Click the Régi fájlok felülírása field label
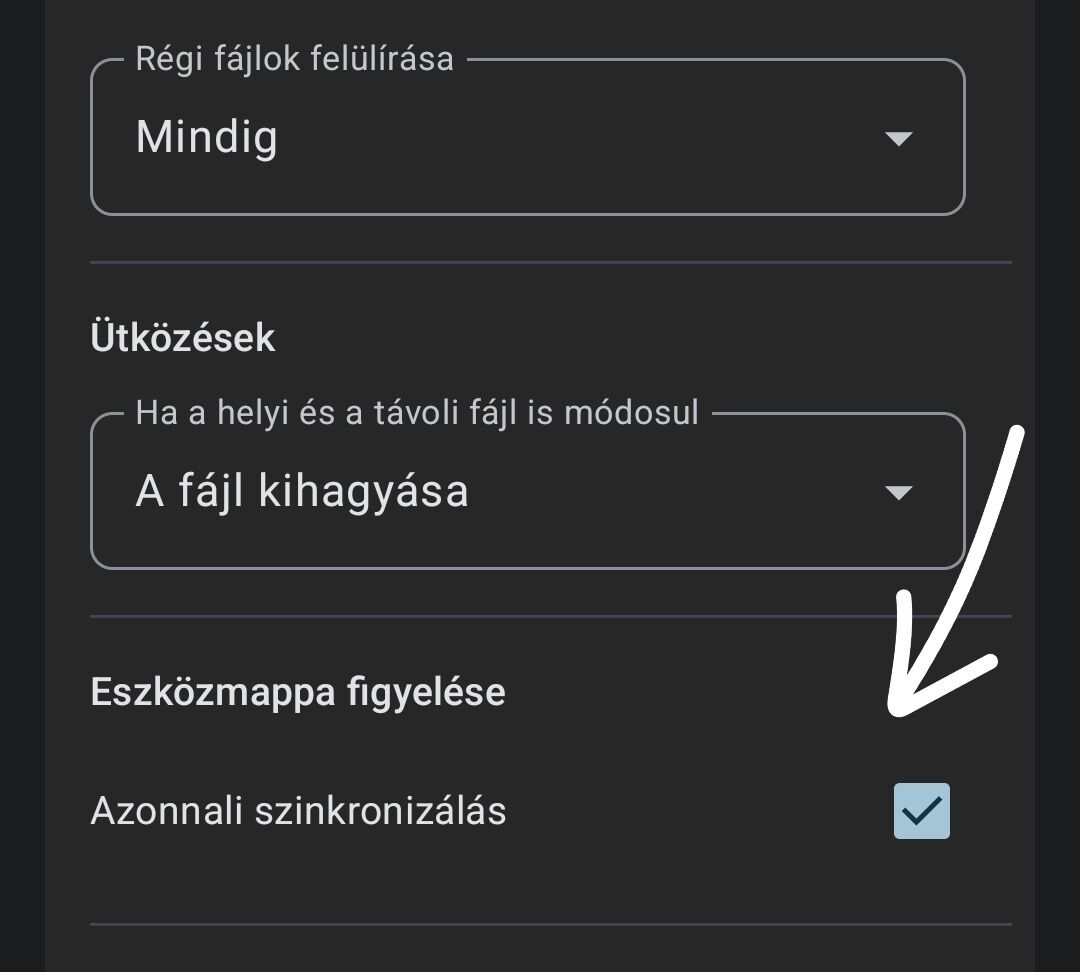The height and width of the screenshot is (972, 1080). [x=295, y=59]
